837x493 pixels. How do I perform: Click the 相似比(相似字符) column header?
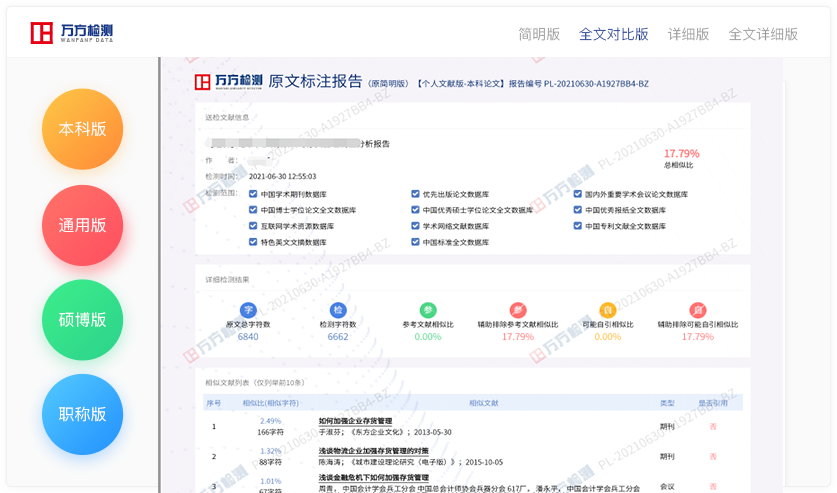click(x=271, y=403)
